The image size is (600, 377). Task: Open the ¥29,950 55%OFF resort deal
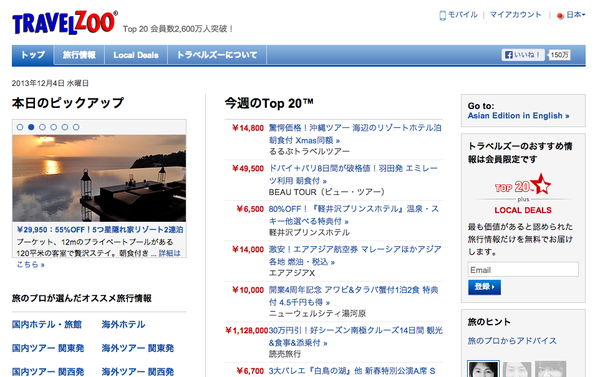[x=100, y=230]
